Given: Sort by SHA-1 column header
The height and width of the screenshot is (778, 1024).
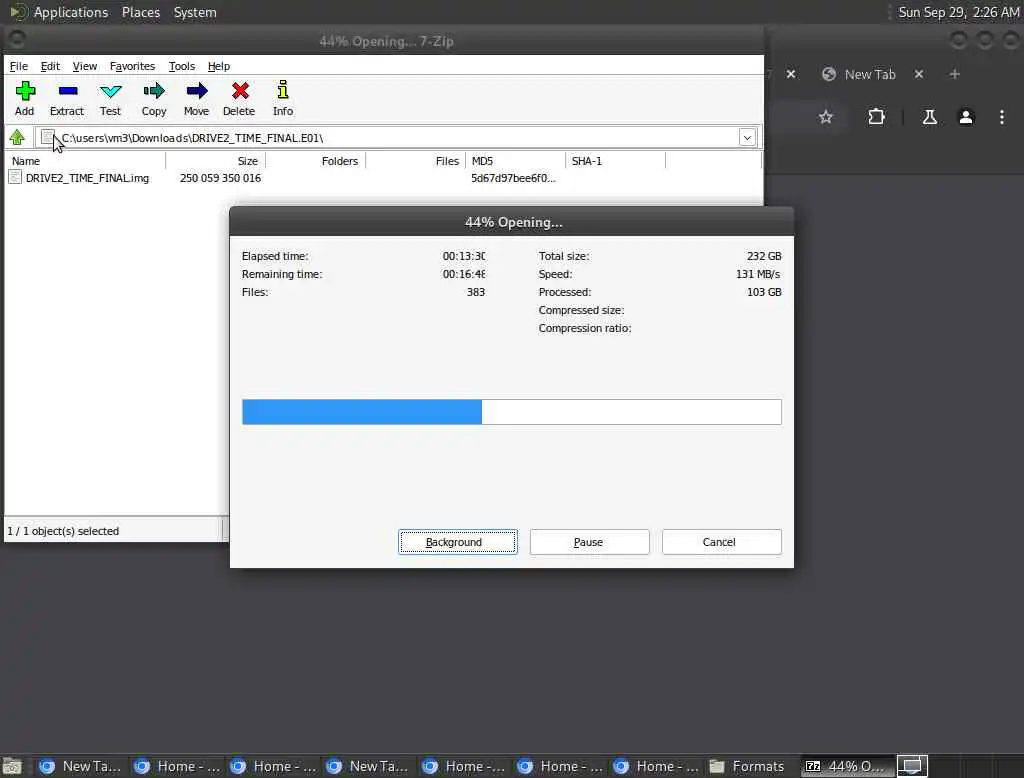Looking at the screenshot, I should pyautogui.click(x=616, y=161).
